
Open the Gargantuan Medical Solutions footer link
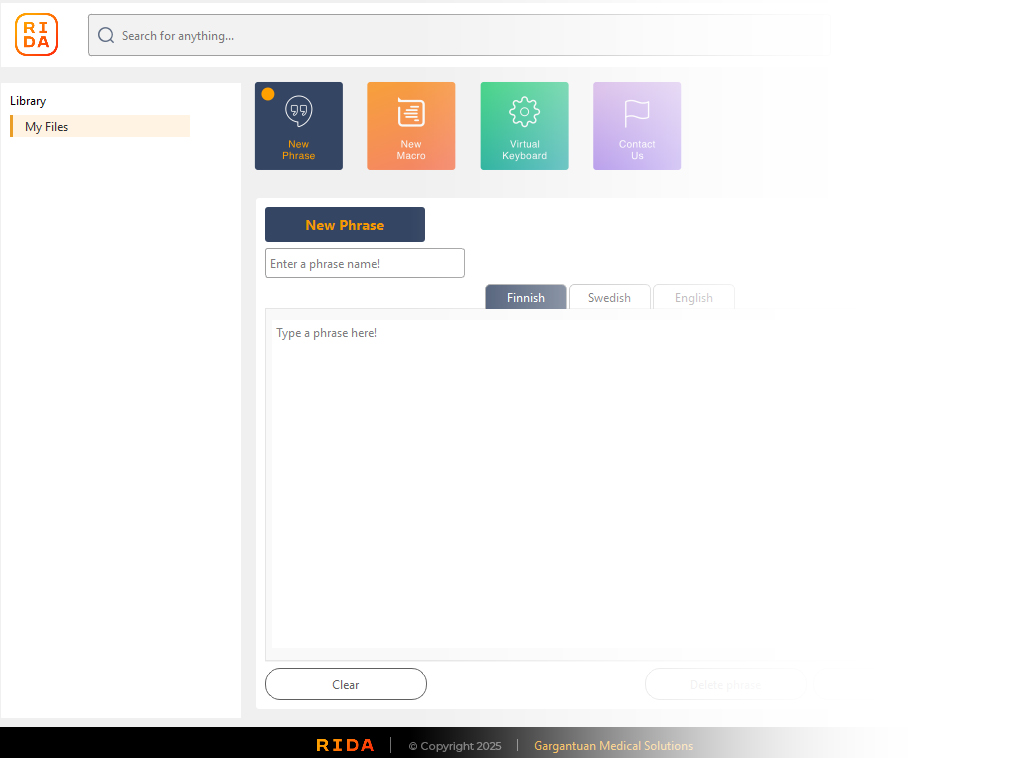[613, 746]
